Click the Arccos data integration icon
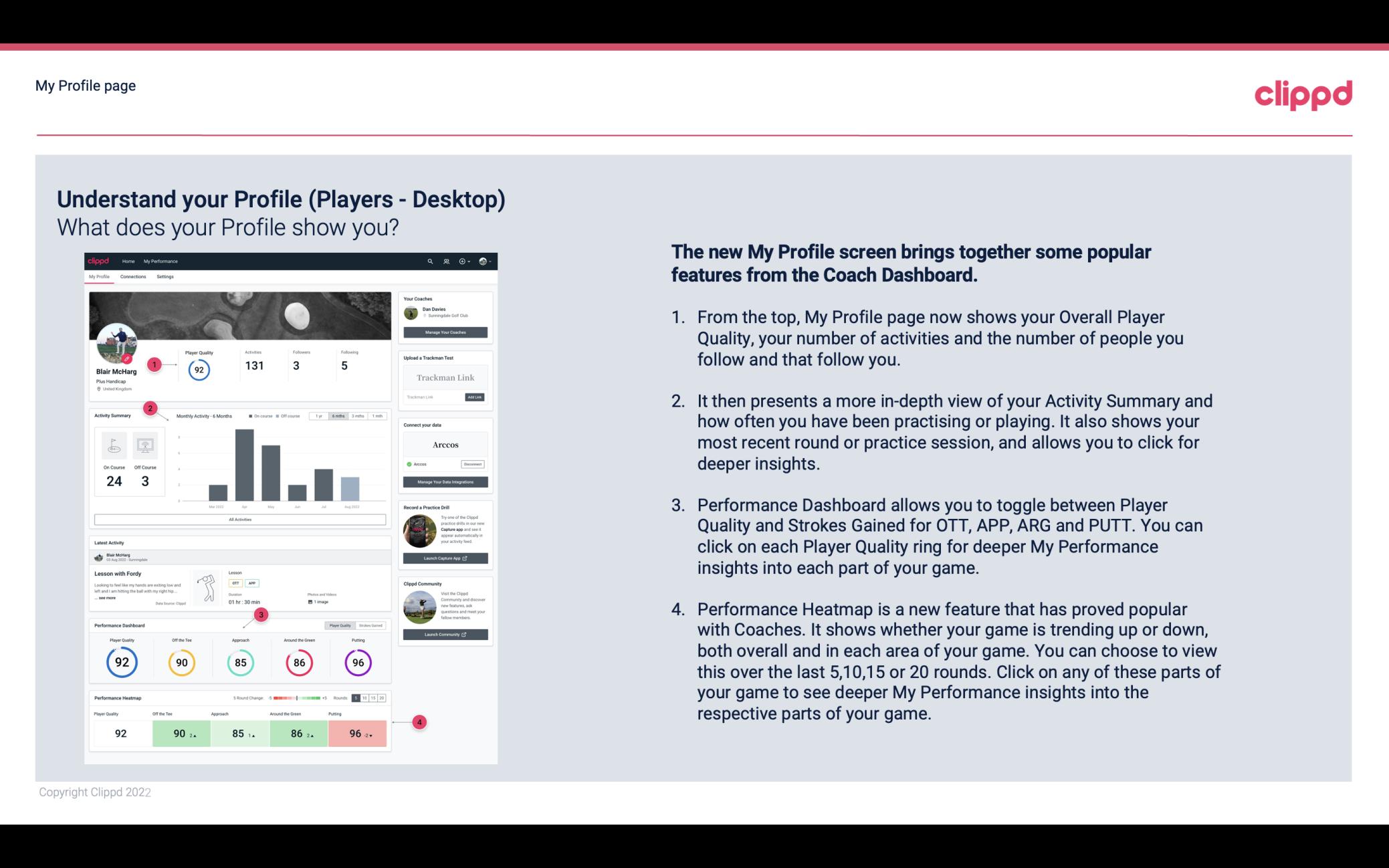Image resolution: width=1389 pixels, height=868 pixels. (409, 464)
